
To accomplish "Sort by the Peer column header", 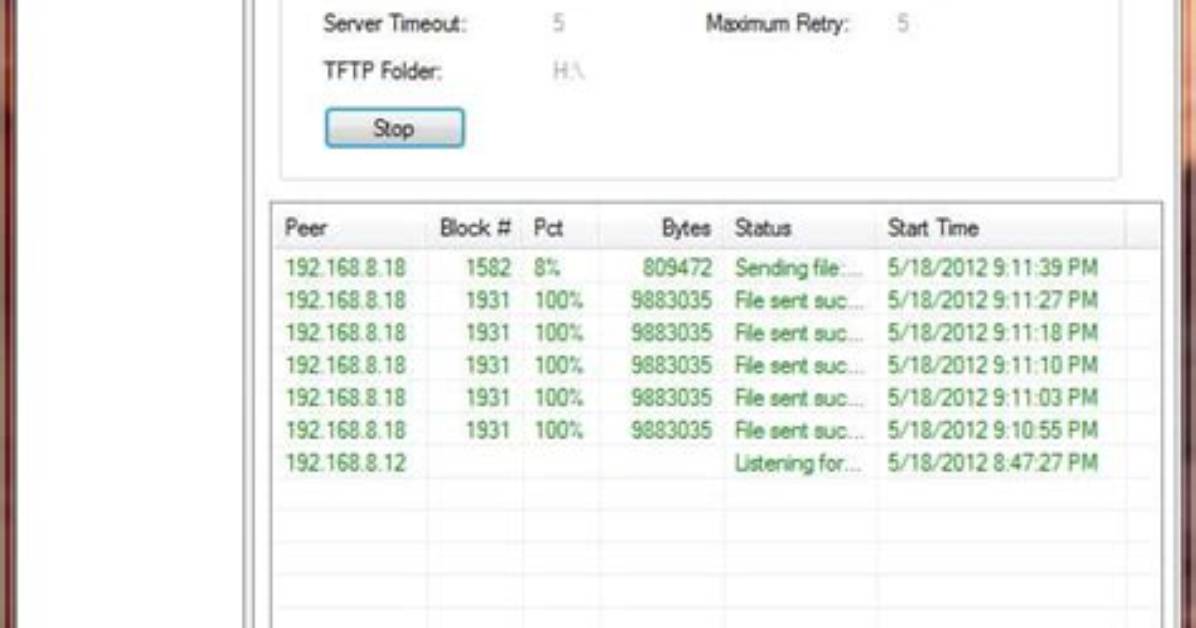I will [x=349, y=227].
